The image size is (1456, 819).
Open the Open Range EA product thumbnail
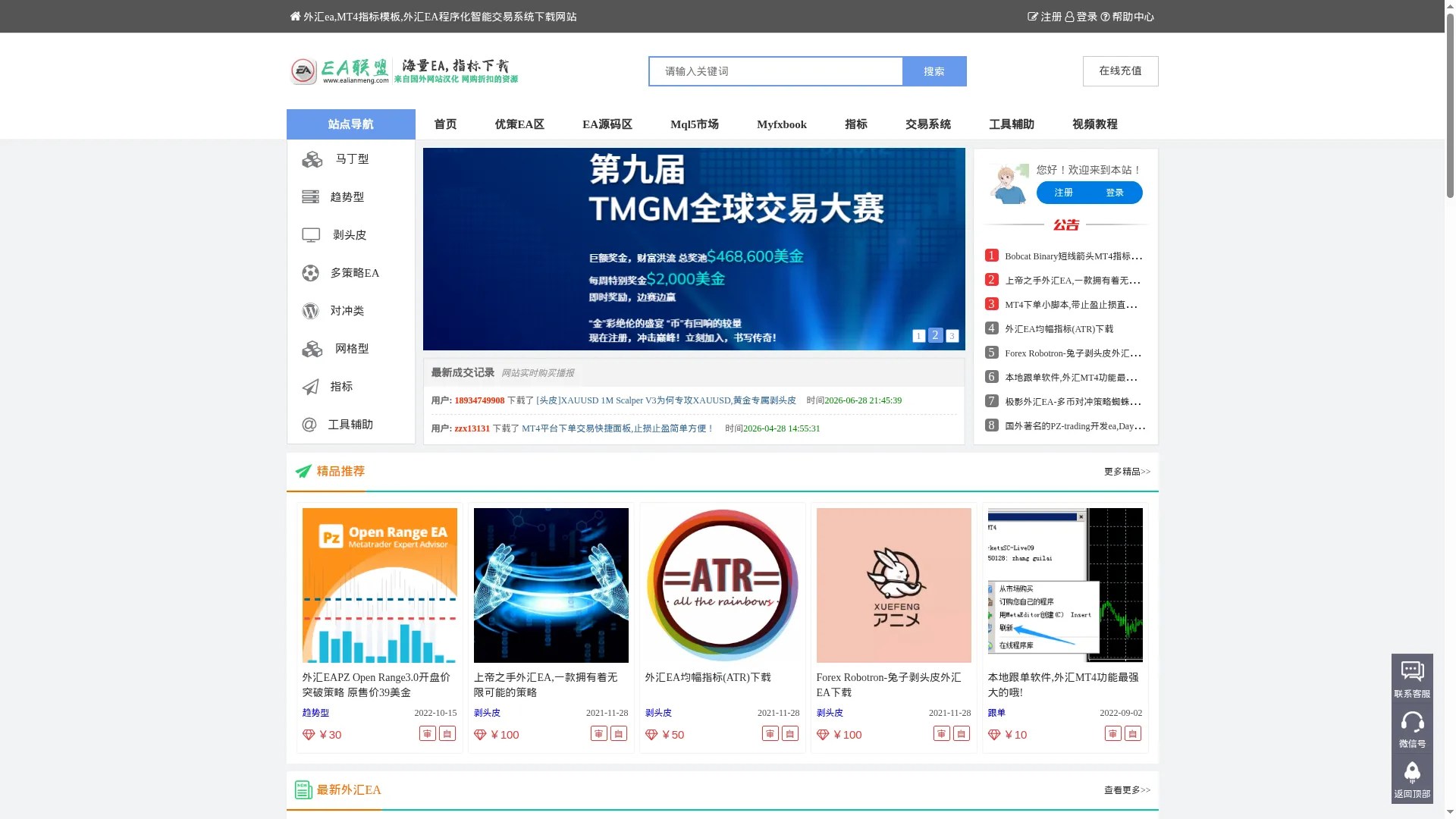380,585
